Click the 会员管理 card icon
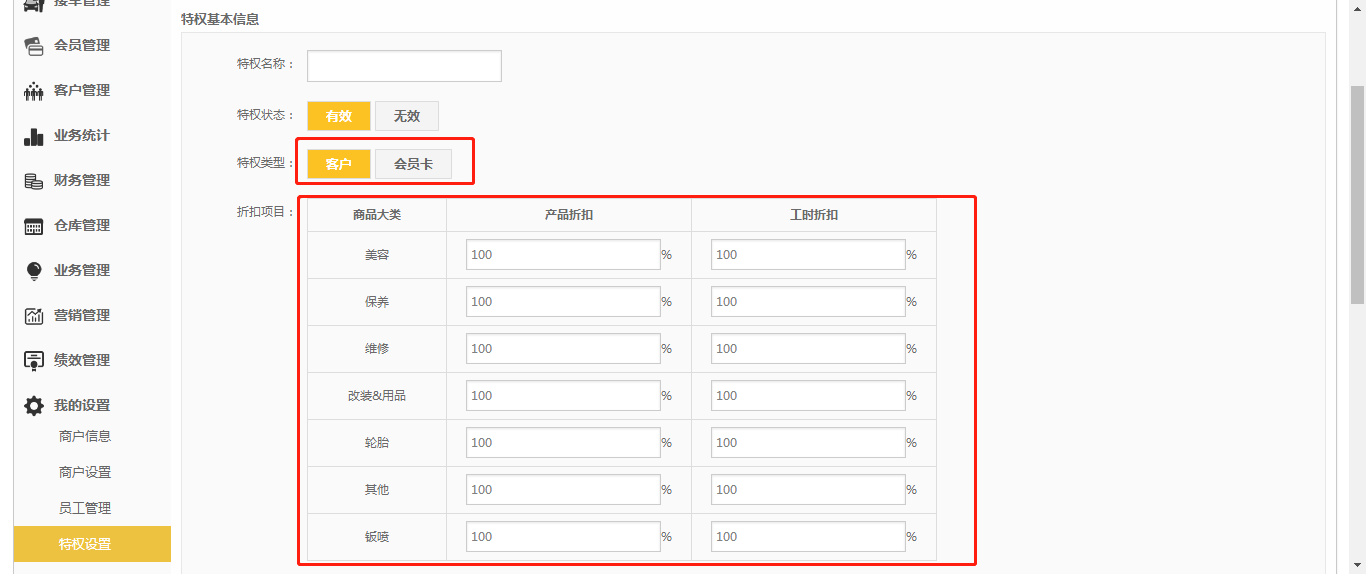The height and width of the screenshot is (574, 1366). (34, 46)
